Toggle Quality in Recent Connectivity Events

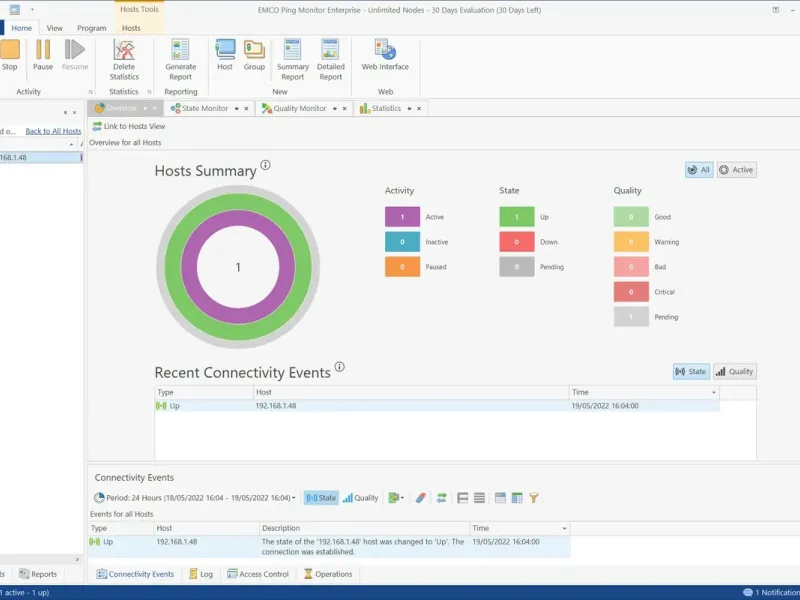(x=735, y=371)
